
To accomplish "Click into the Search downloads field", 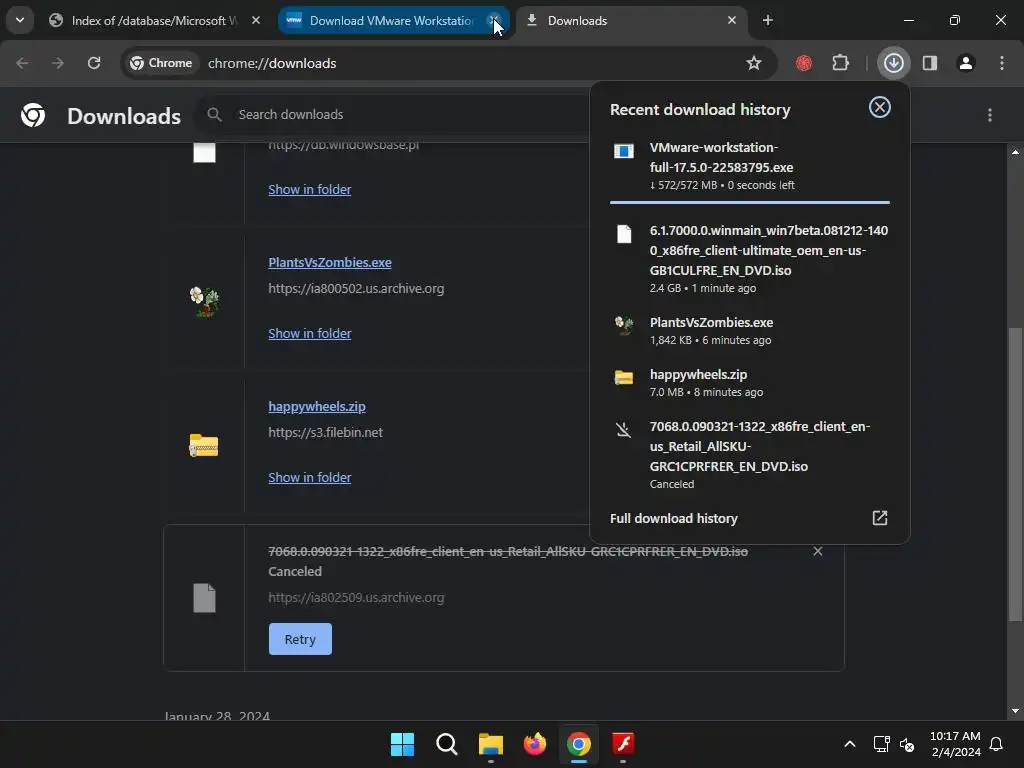I will point(392,114).
